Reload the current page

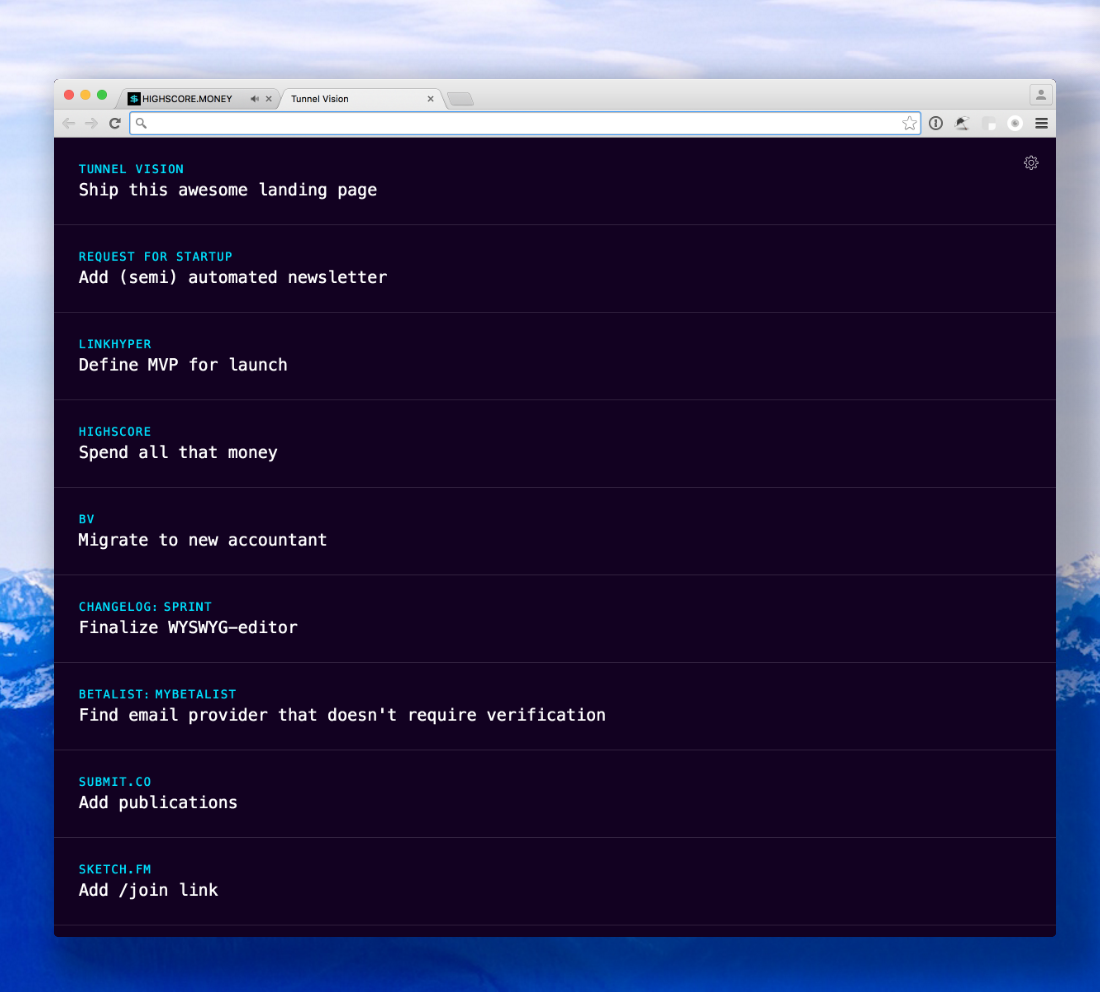115,123
